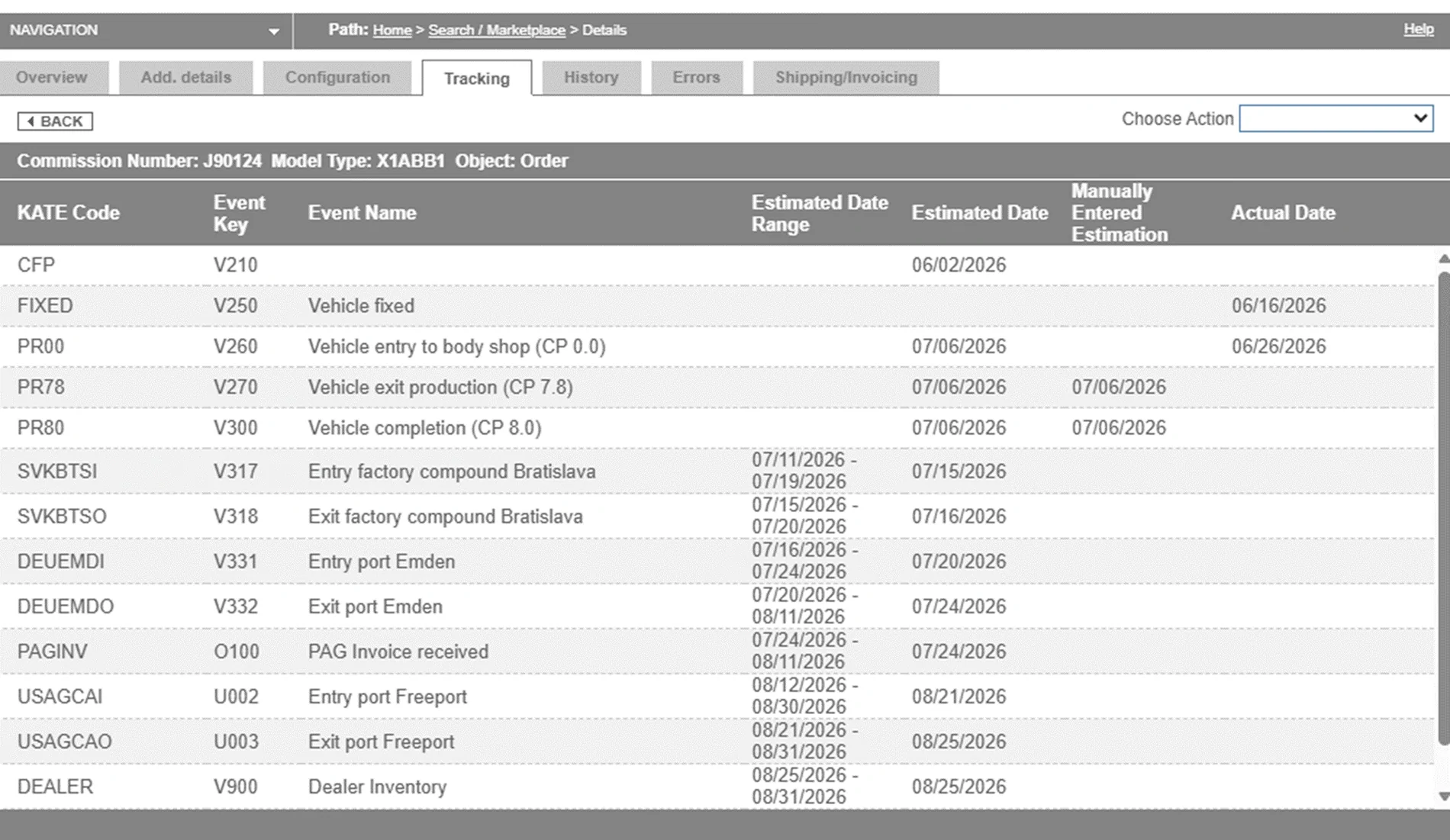This screenshot has height=840, width=1450.
Task: Click 'Dealer Inventory' event name
Action: point(377,787)
